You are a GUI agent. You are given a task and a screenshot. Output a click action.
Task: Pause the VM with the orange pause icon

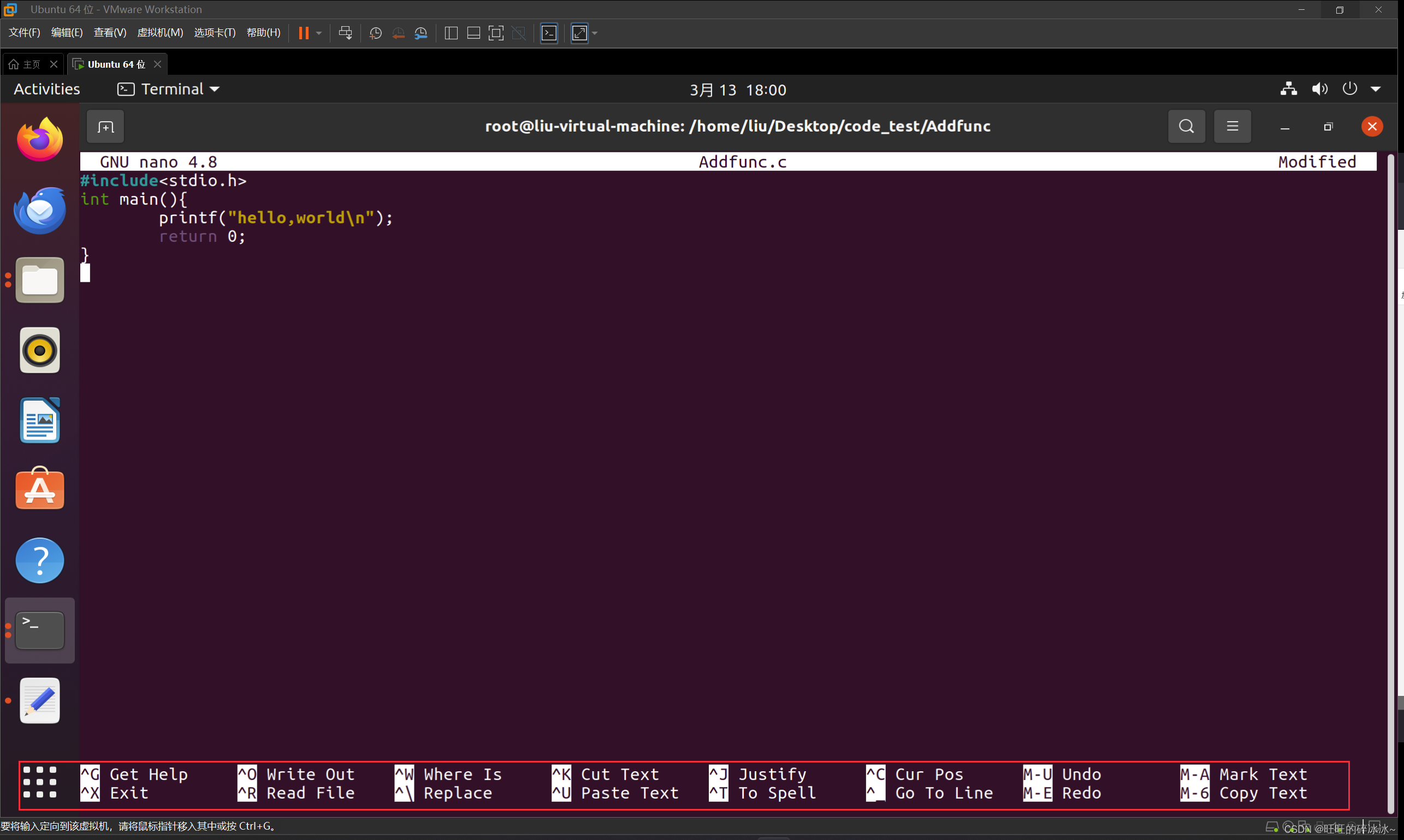point(304,33)
